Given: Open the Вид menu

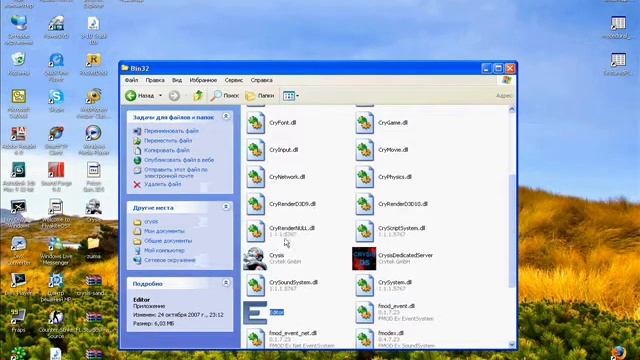Looking at the screenshot, I should pyautogui.click(x=177, y=80).
